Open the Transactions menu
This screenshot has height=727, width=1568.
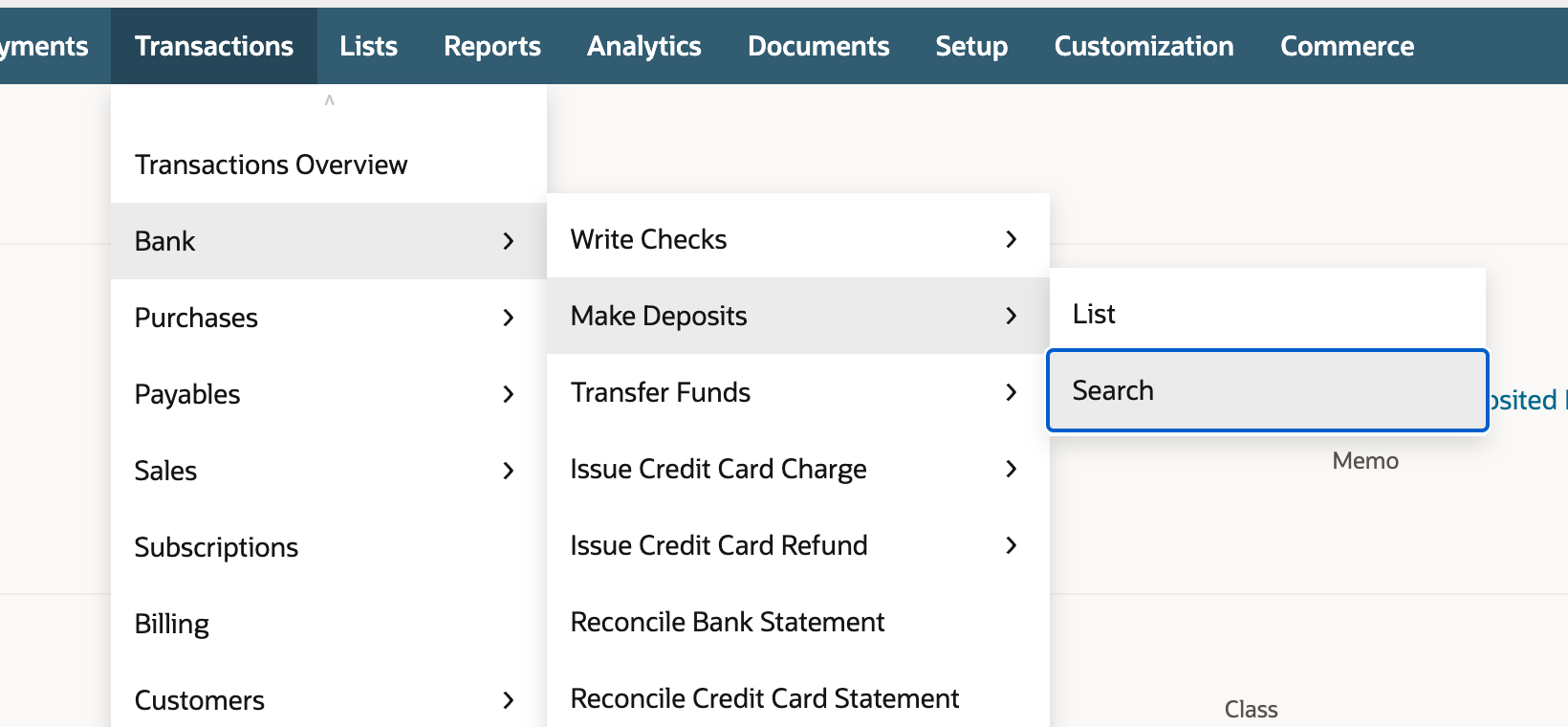(x=214, y=46)
